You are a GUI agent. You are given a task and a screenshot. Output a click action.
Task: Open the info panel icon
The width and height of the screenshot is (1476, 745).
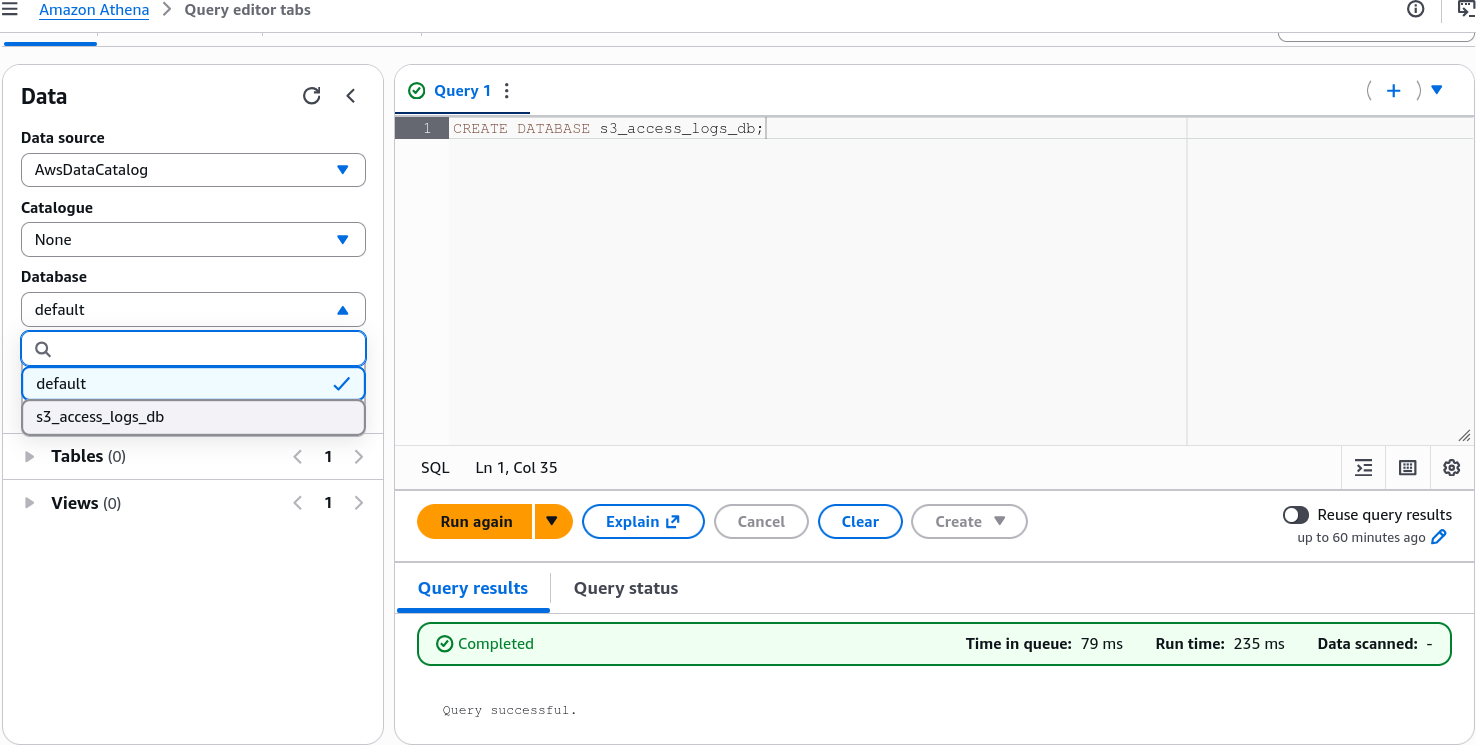click(1415, 10)
